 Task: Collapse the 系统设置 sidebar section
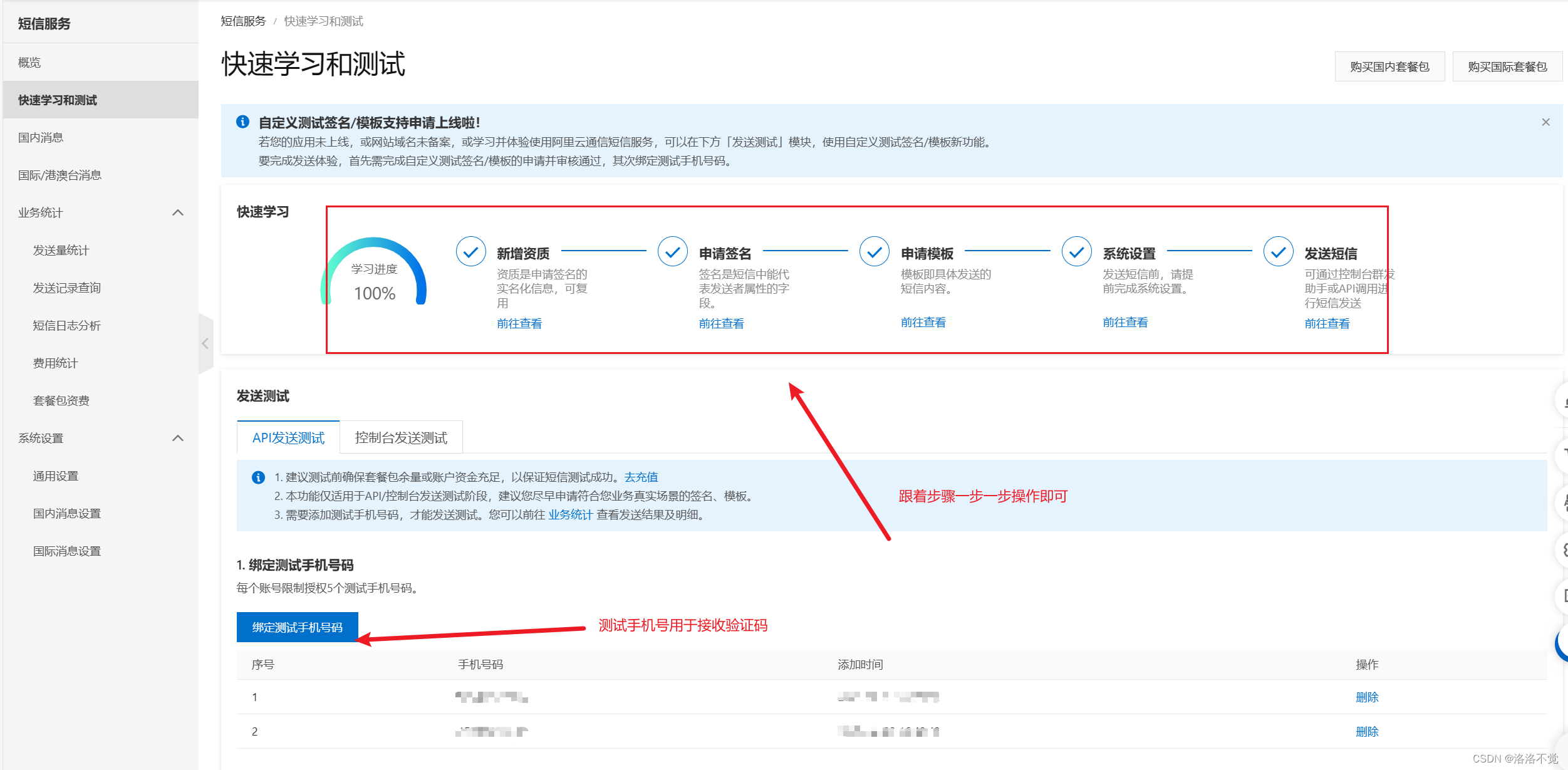point(178,438)
